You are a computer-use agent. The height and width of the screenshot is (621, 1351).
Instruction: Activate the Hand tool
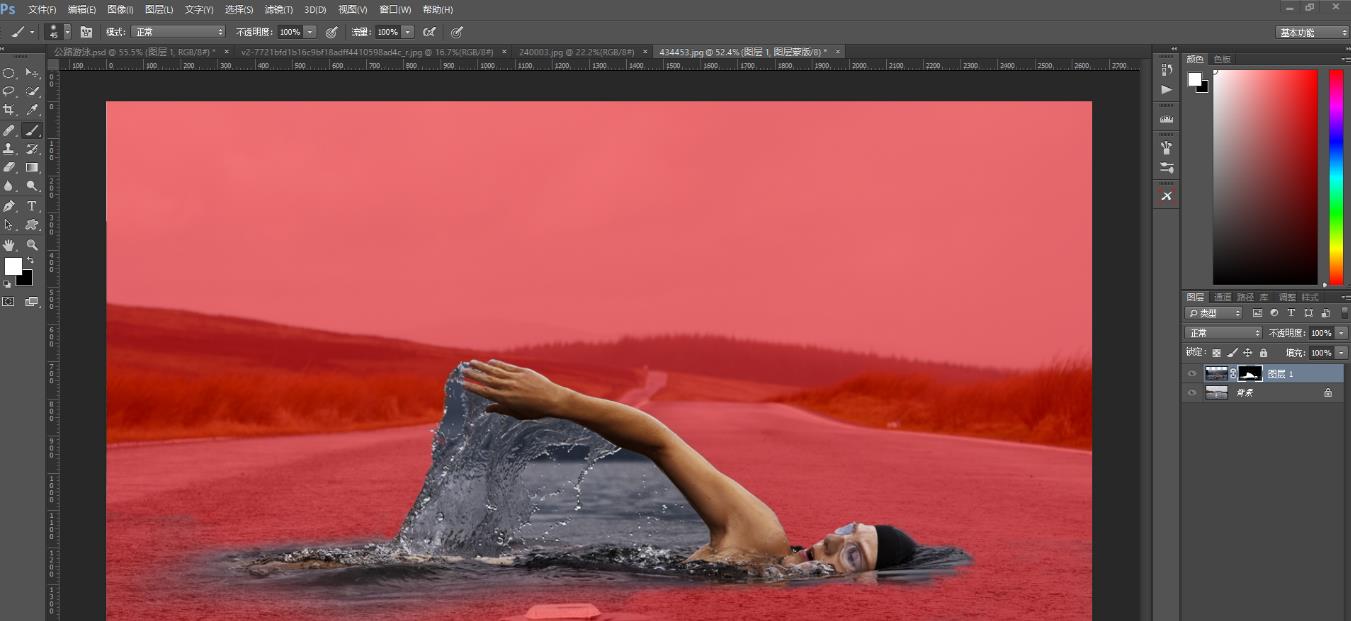tap(9, 245)
